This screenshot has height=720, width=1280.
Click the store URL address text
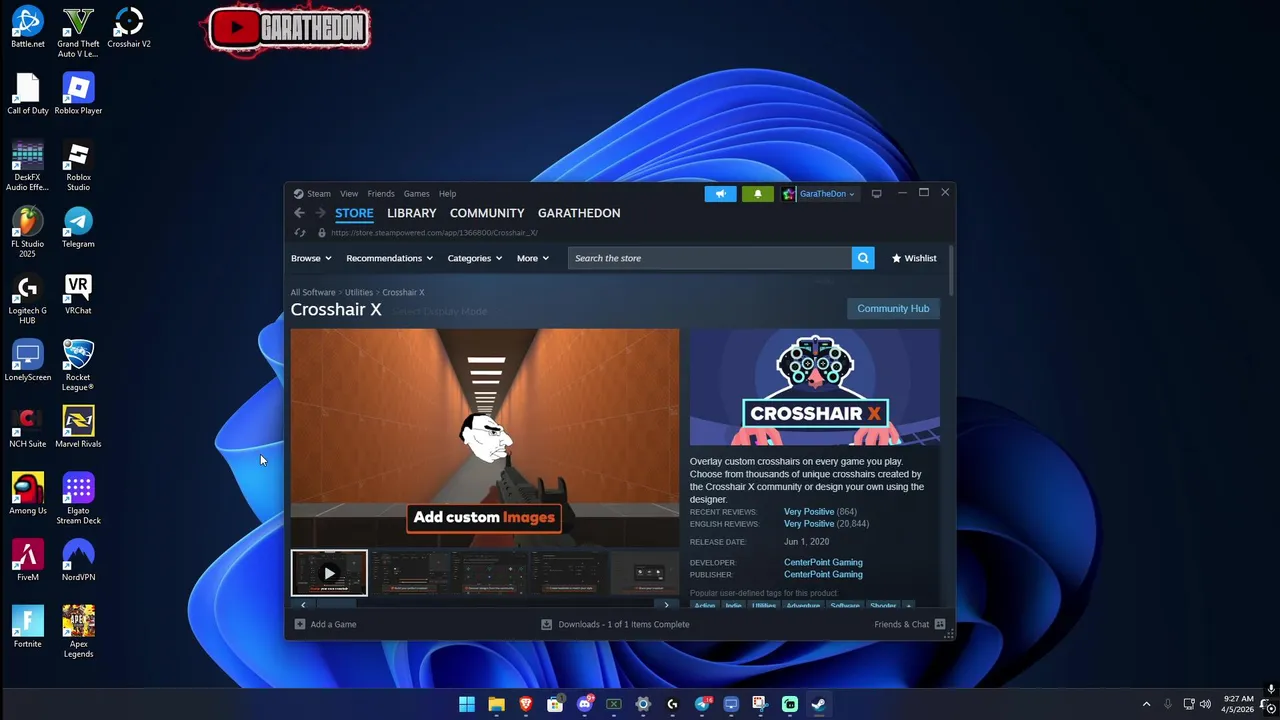tap(434, 233)
